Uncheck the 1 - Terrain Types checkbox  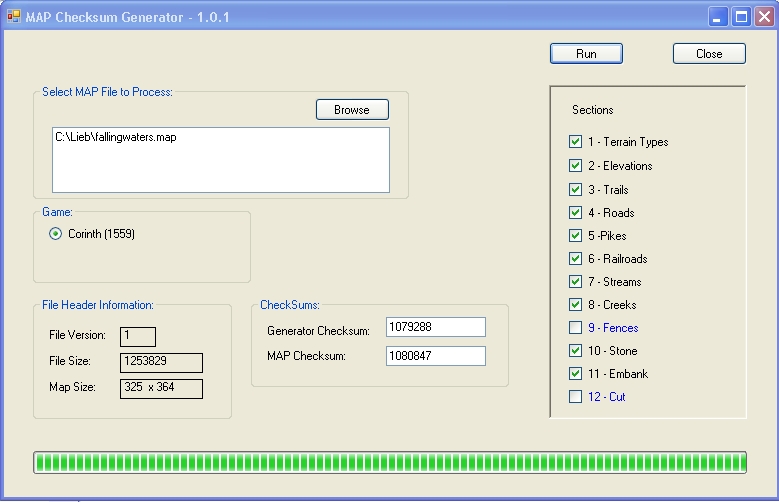[575, 142]
